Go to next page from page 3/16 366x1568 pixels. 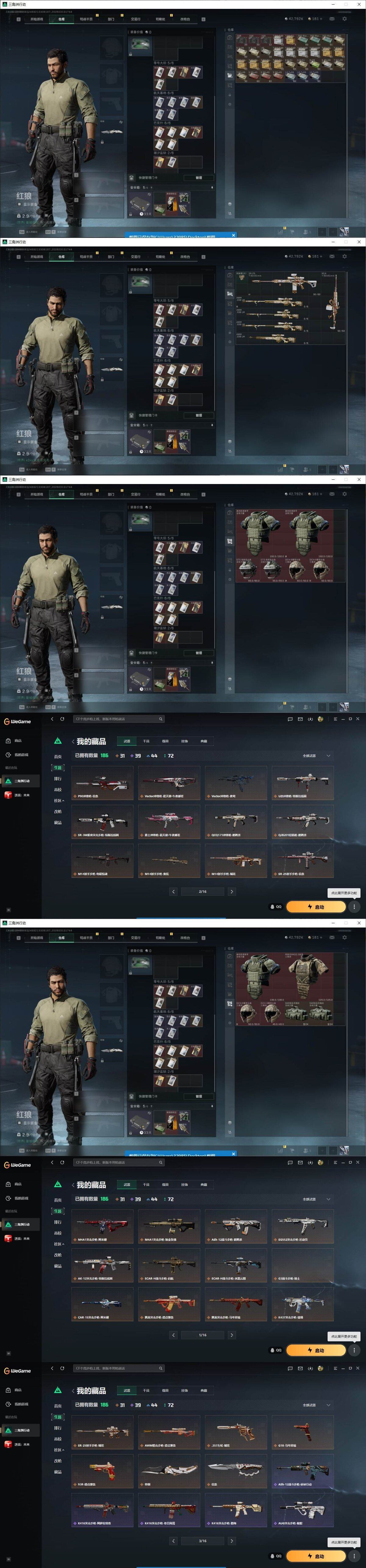231,1541
